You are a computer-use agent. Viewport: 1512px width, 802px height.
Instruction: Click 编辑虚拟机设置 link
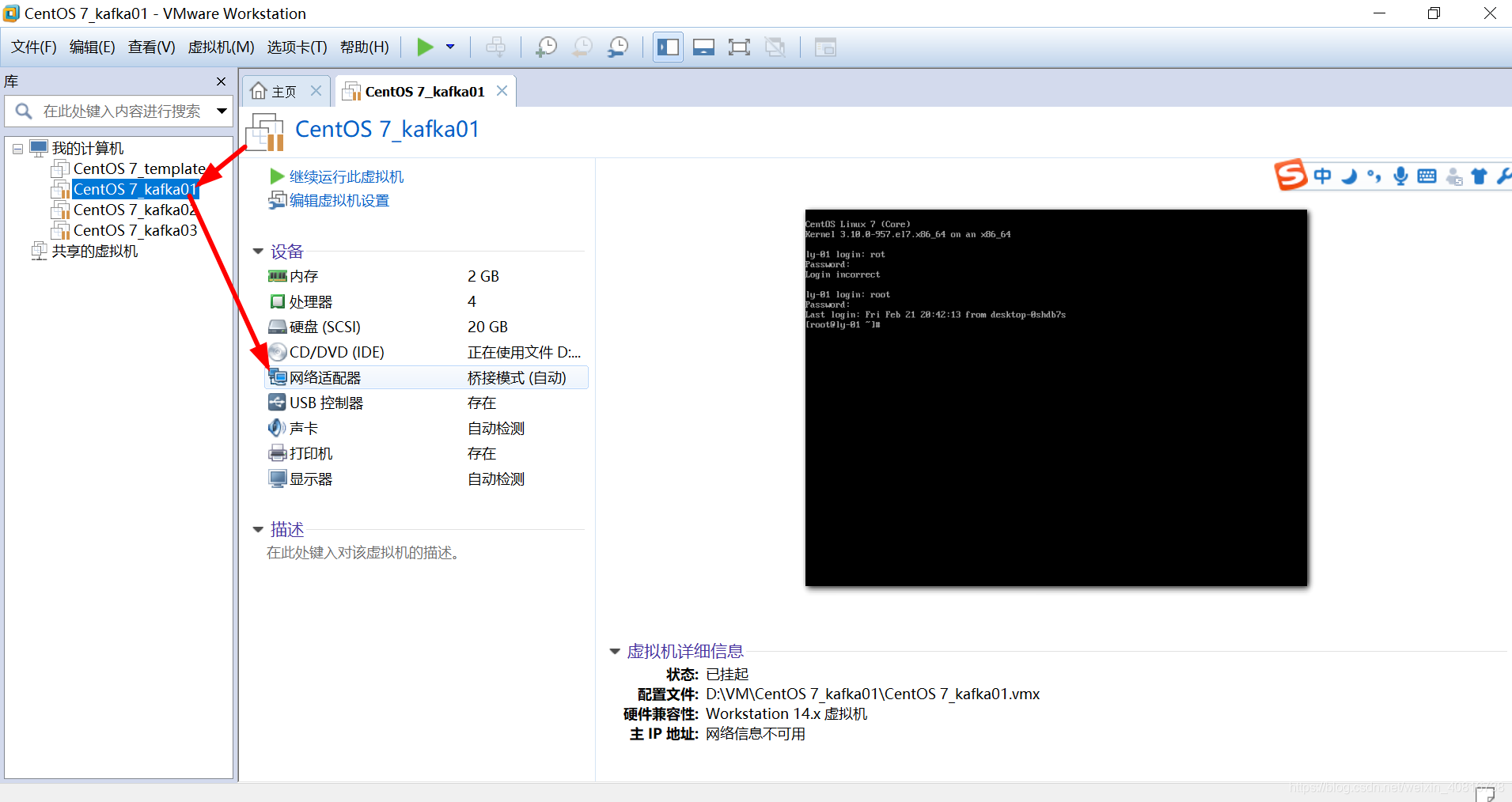[x=339, y=201]
